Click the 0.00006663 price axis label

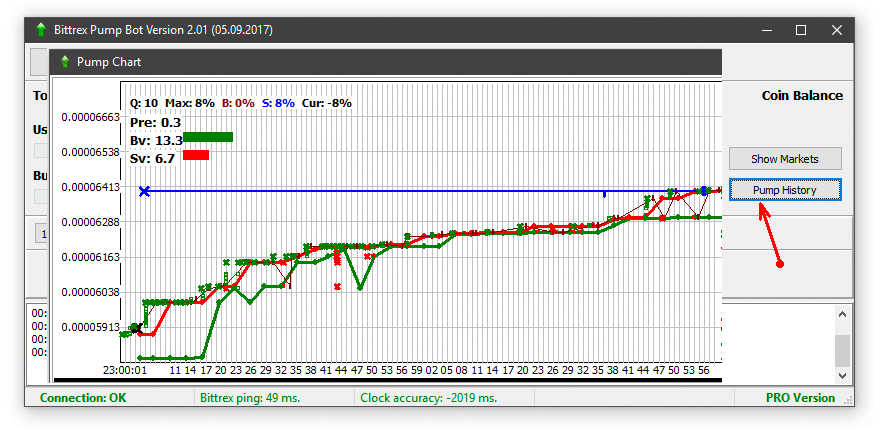[x=90, y=117]
